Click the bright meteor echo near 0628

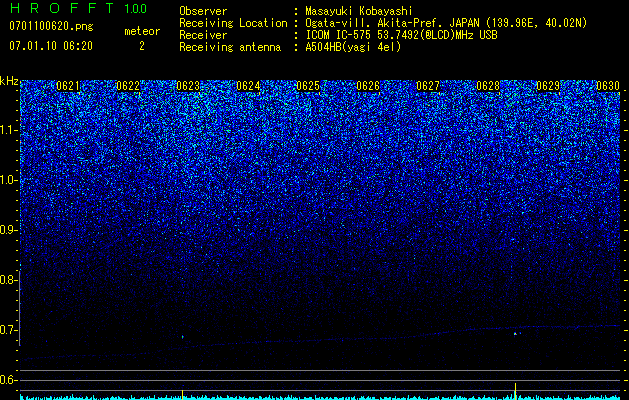tap(515, 333)
